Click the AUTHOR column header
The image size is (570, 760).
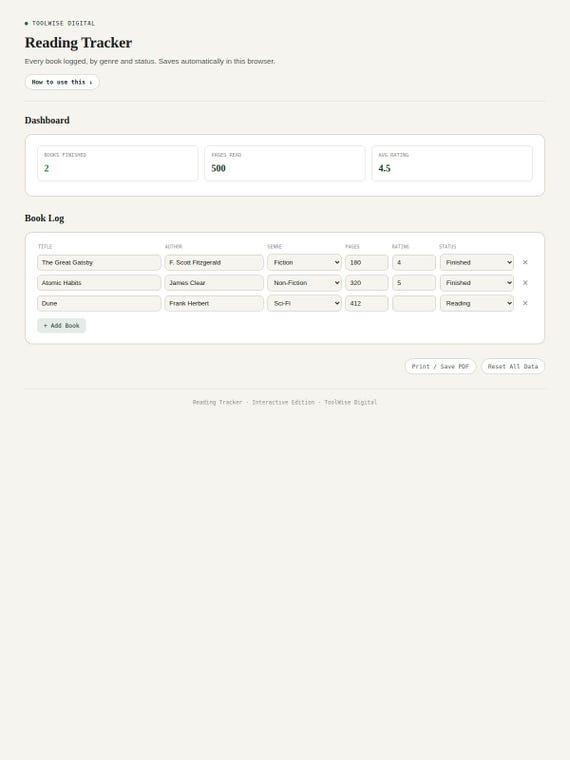(174, 247)
